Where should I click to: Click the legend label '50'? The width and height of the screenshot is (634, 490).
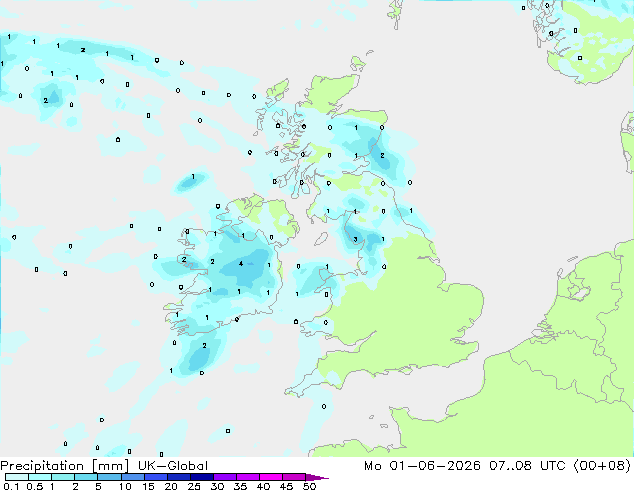coord(309,486)
